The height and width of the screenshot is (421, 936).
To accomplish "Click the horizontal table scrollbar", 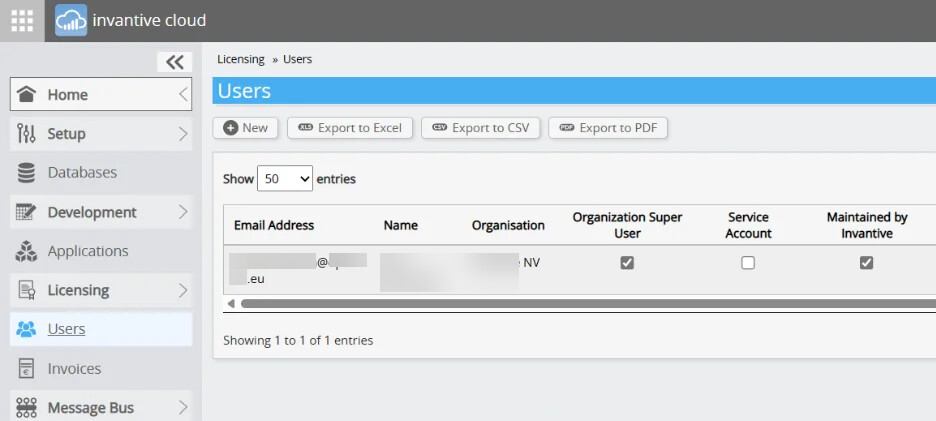I will click(588, 303).
